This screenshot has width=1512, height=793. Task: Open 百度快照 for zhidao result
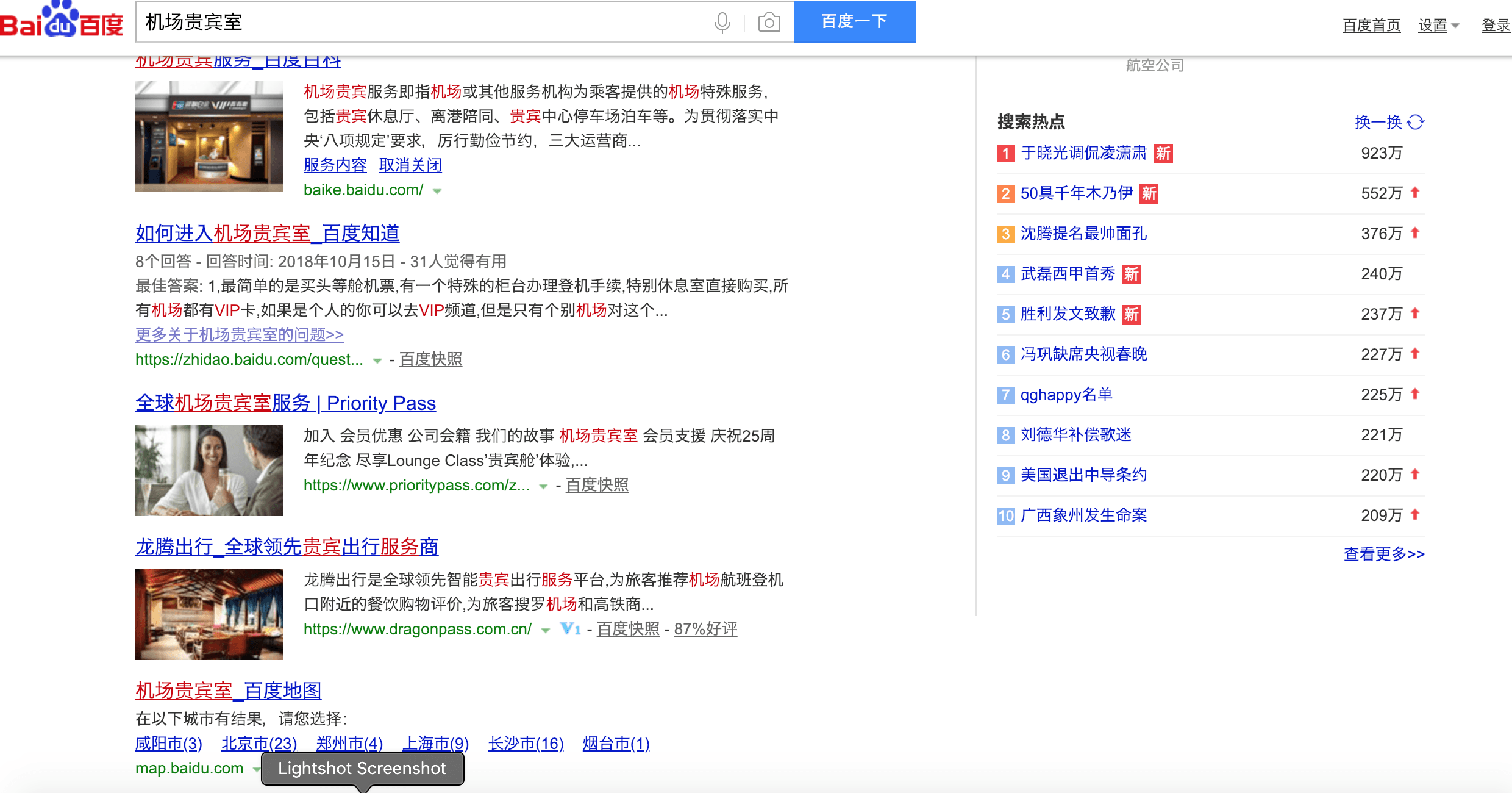click(430, 359)
